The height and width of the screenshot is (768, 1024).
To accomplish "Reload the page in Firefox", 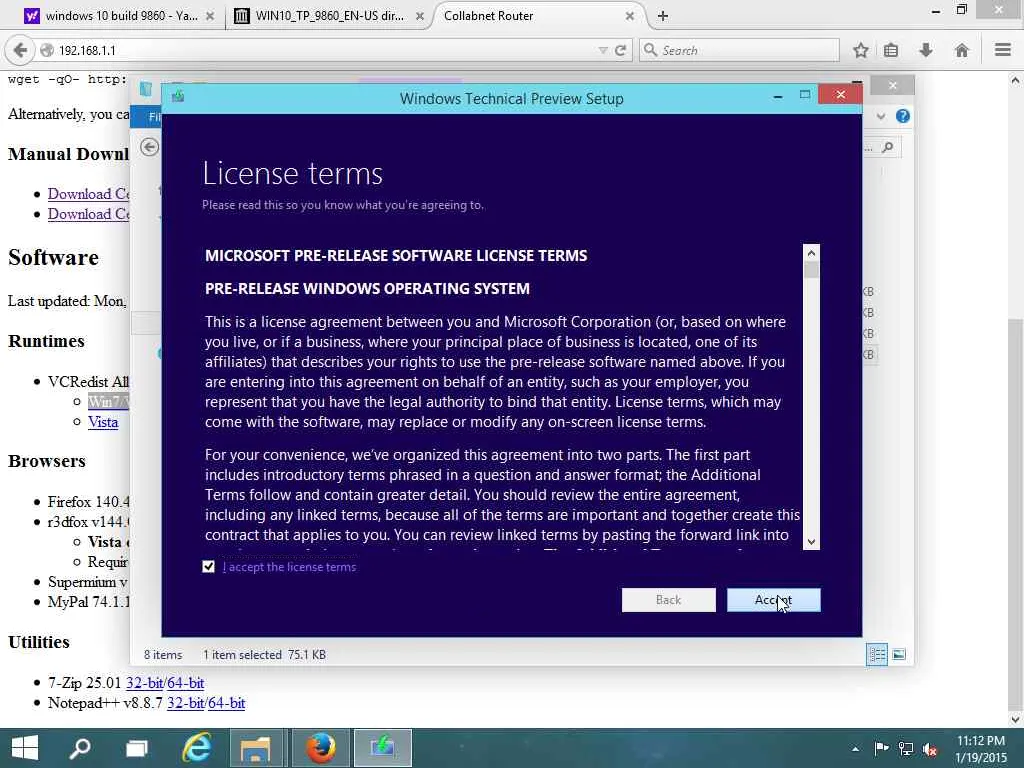I will coord(620,50).
